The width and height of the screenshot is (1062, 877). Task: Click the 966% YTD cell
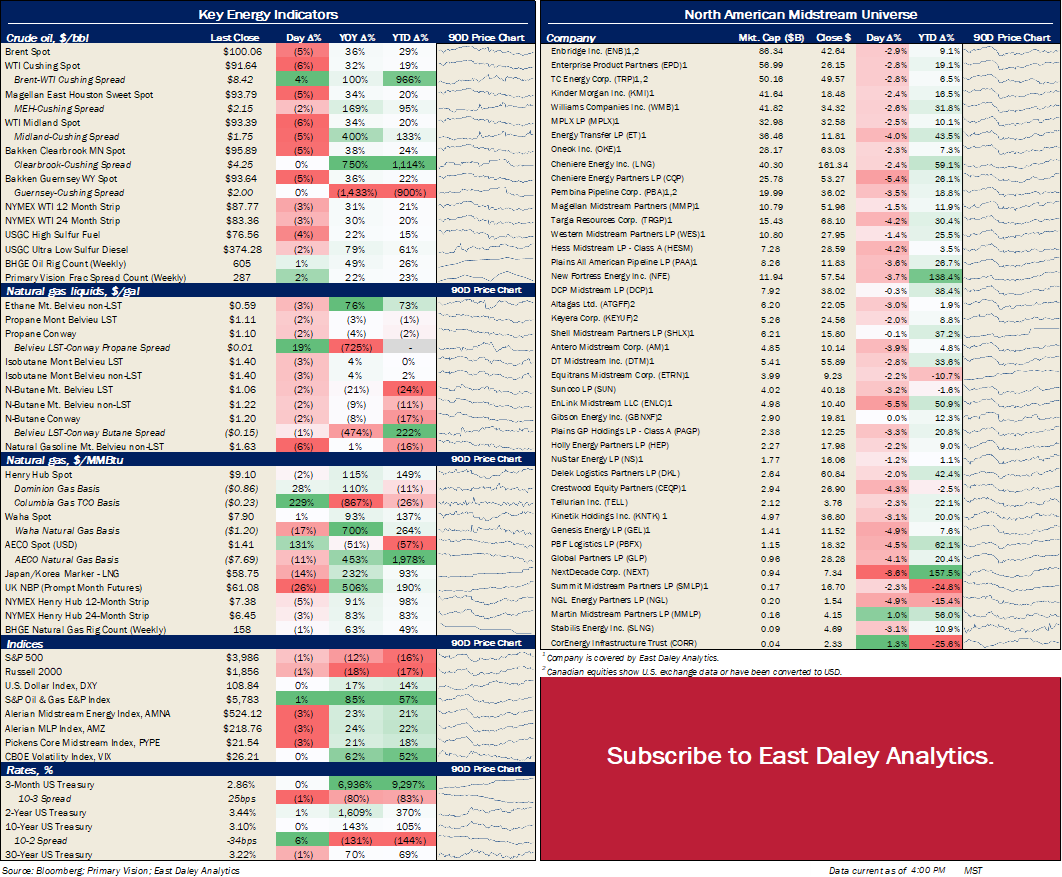click(x=408, y=80)
